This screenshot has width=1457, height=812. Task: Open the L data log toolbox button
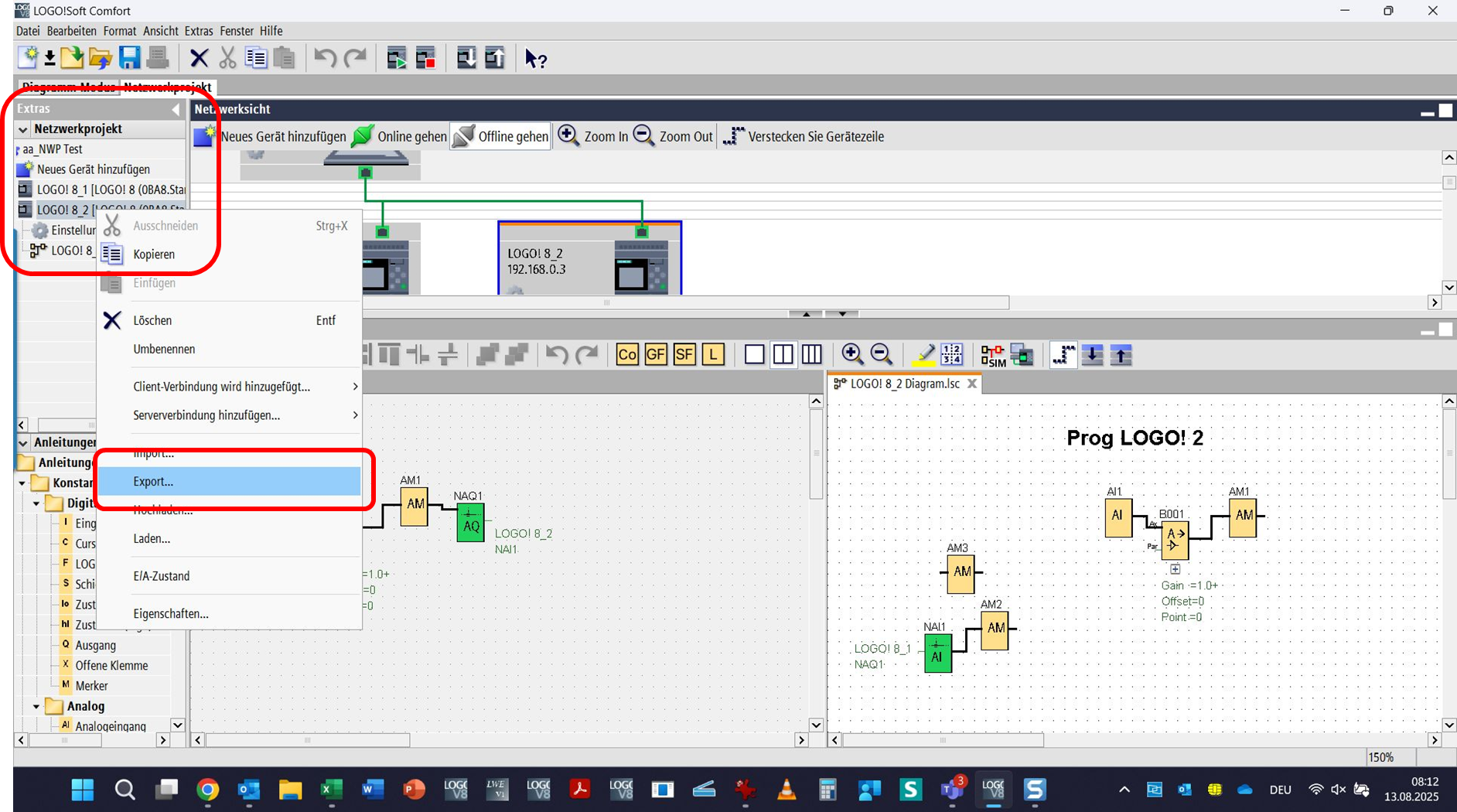point(713,355)
